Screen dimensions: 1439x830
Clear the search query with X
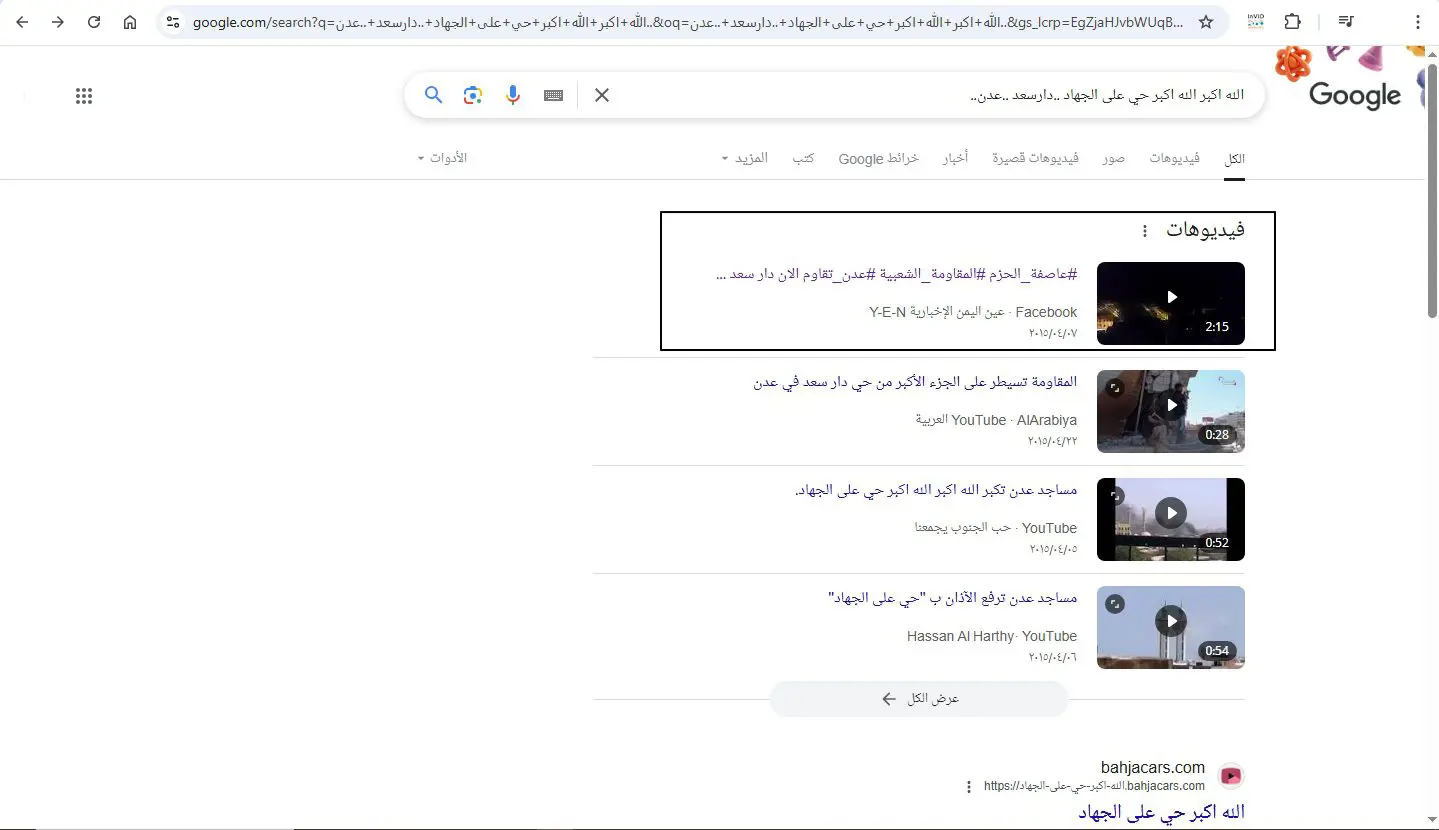click(x=602, y=95)
